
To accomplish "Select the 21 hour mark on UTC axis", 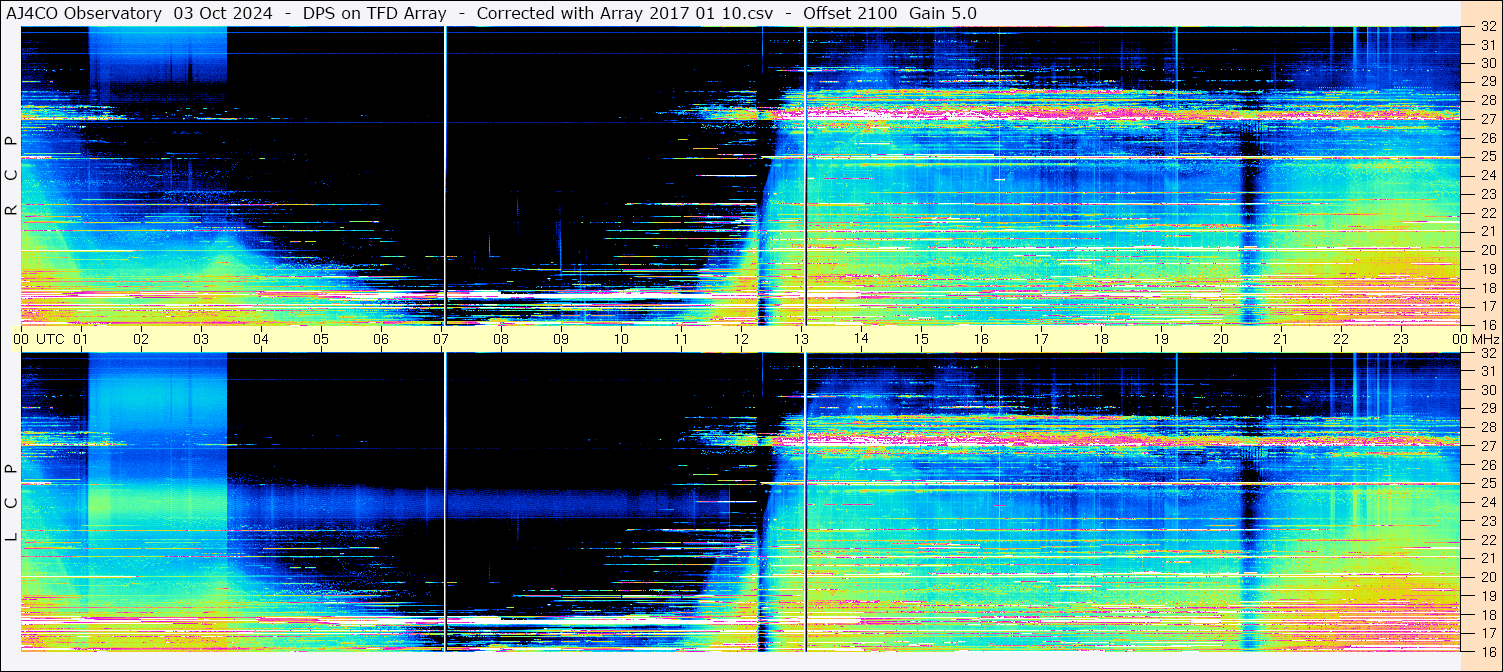I will pos(1281,339).
